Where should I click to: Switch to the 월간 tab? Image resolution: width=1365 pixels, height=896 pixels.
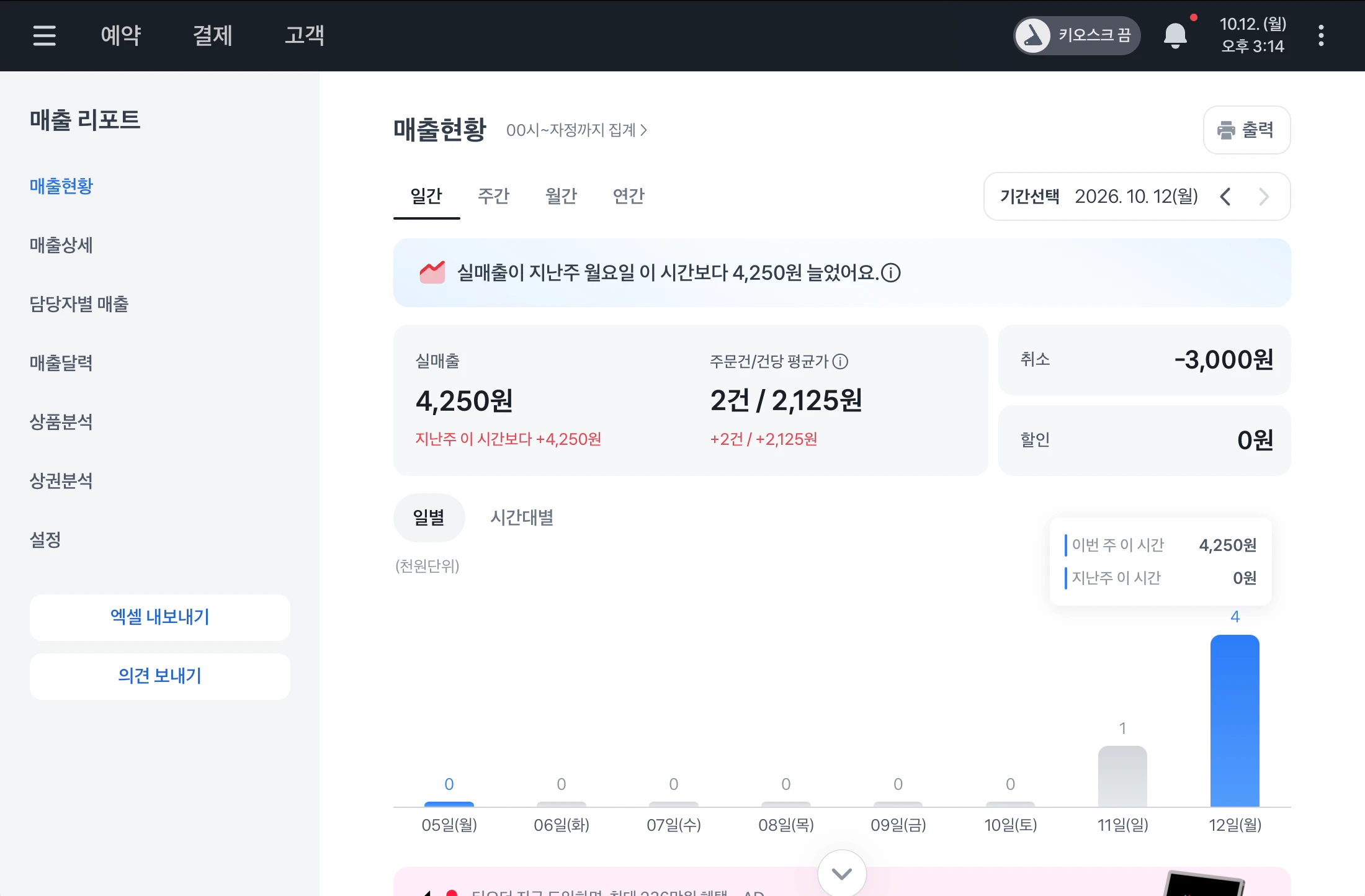coord(561,197)
